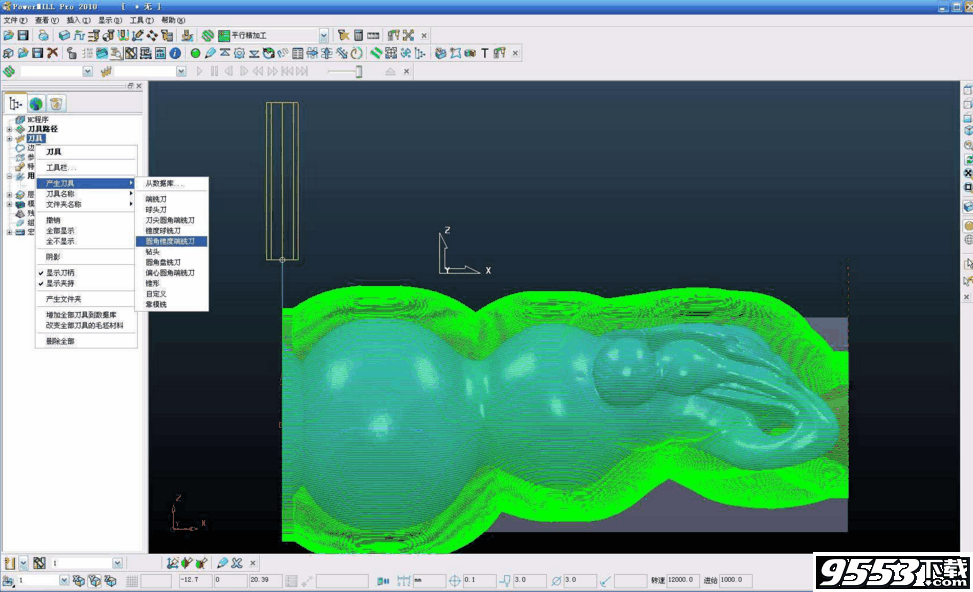Viewport: 973px width, 592px height.
Task: Expand the 刀具路径 tree node
Action: 8,127
